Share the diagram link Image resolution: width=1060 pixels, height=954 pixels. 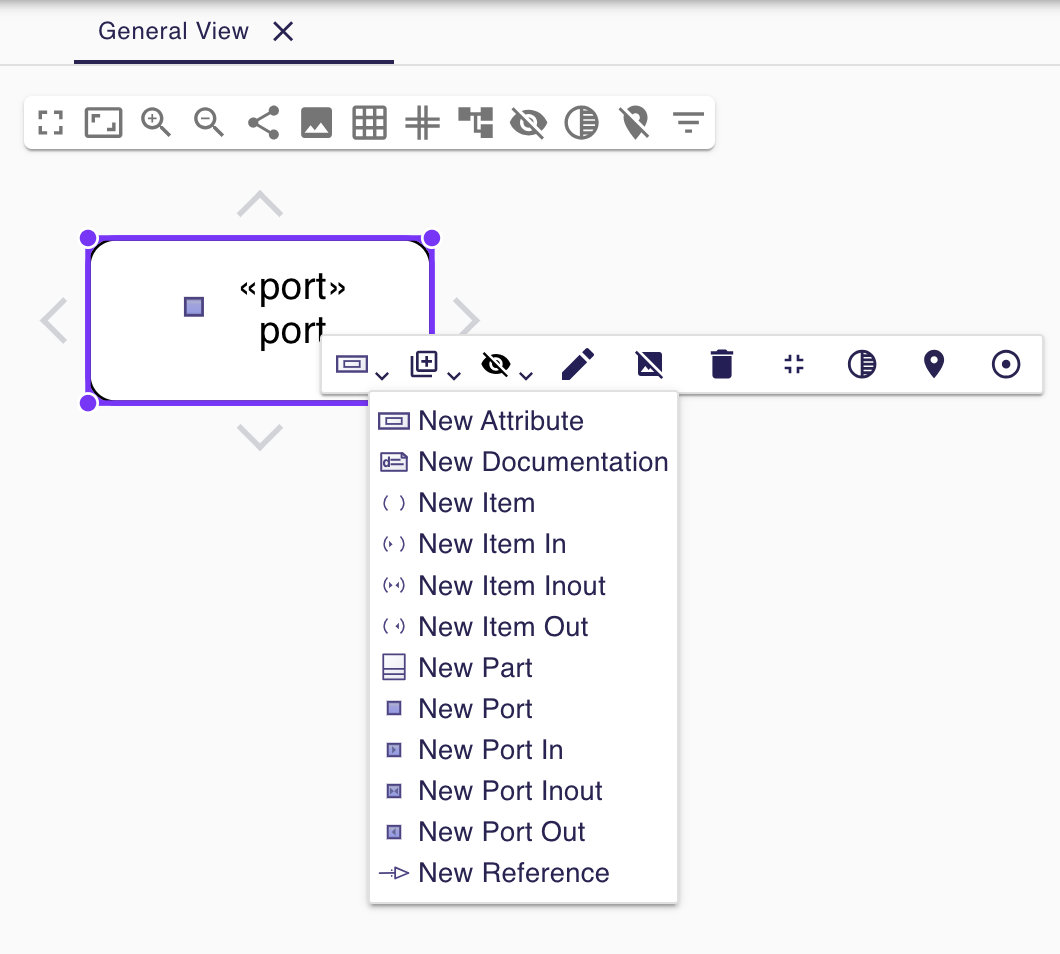pyautogui.click(x=262, y=123)
